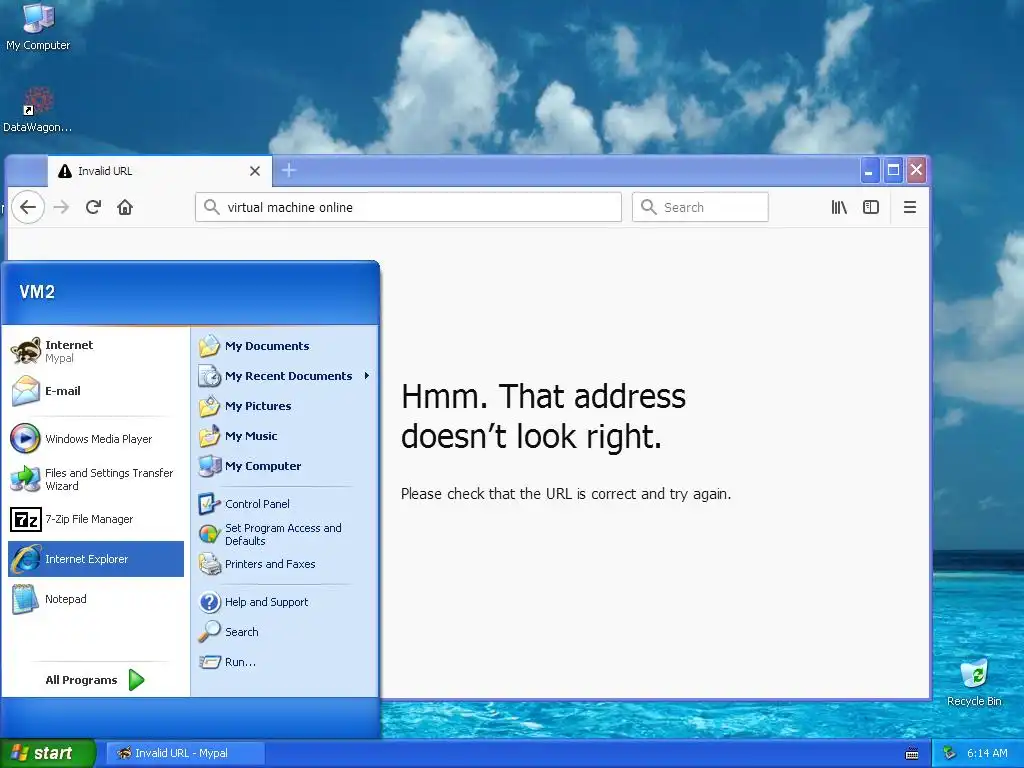Reload the page with the refresh icon
The height and width of the screenshot is (768, 1024).
click(x=93, y=208)
